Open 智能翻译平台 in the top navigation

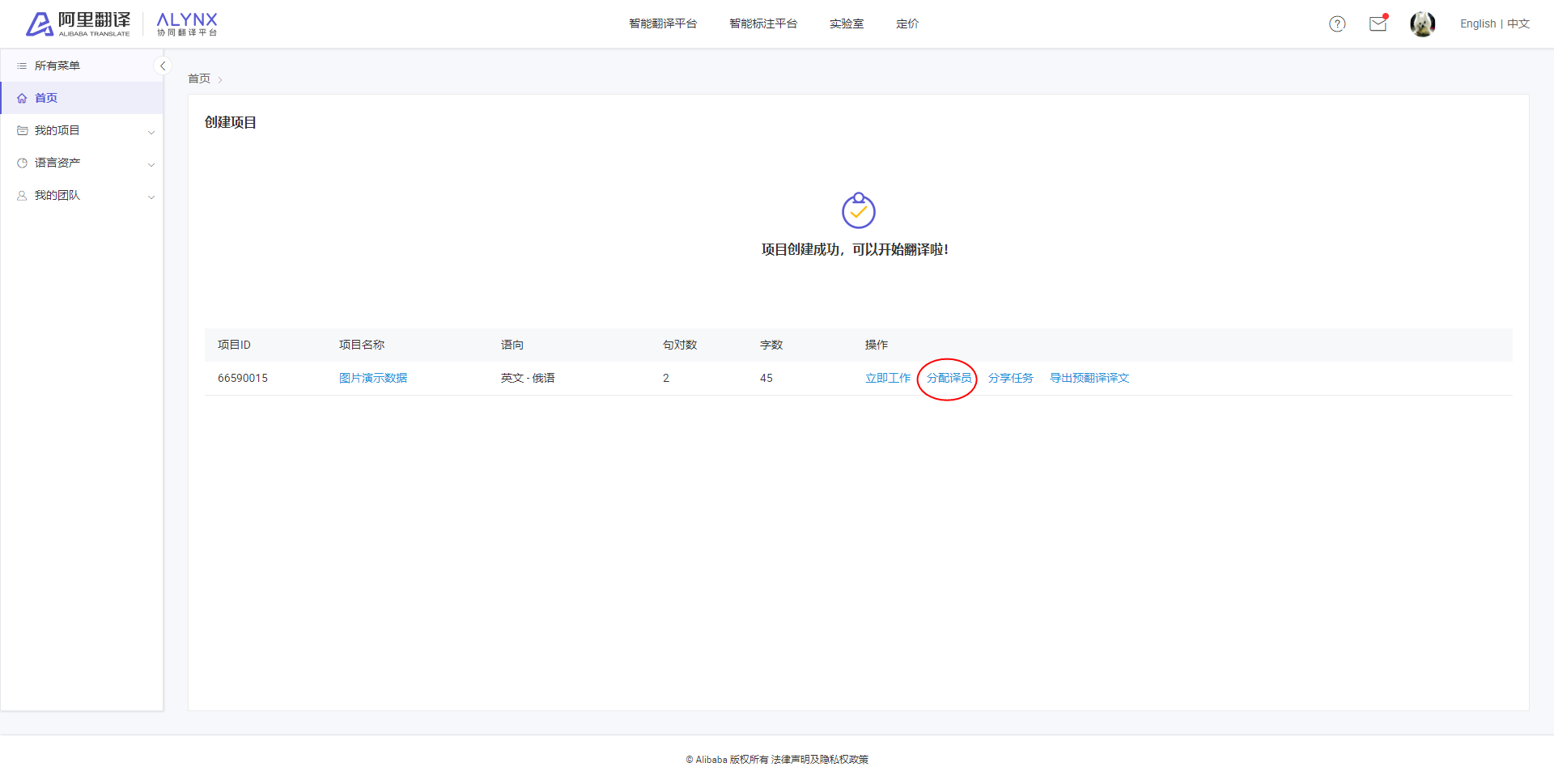click(663, 24)
